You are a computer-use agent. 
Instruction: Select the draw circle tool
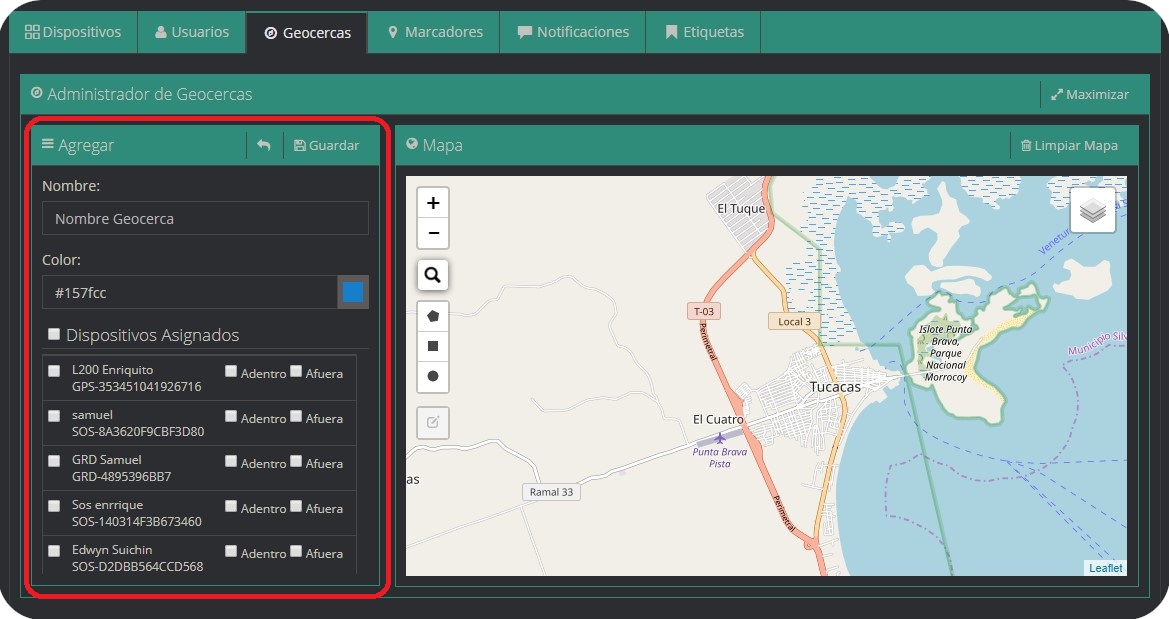click(x=432, y=376)
